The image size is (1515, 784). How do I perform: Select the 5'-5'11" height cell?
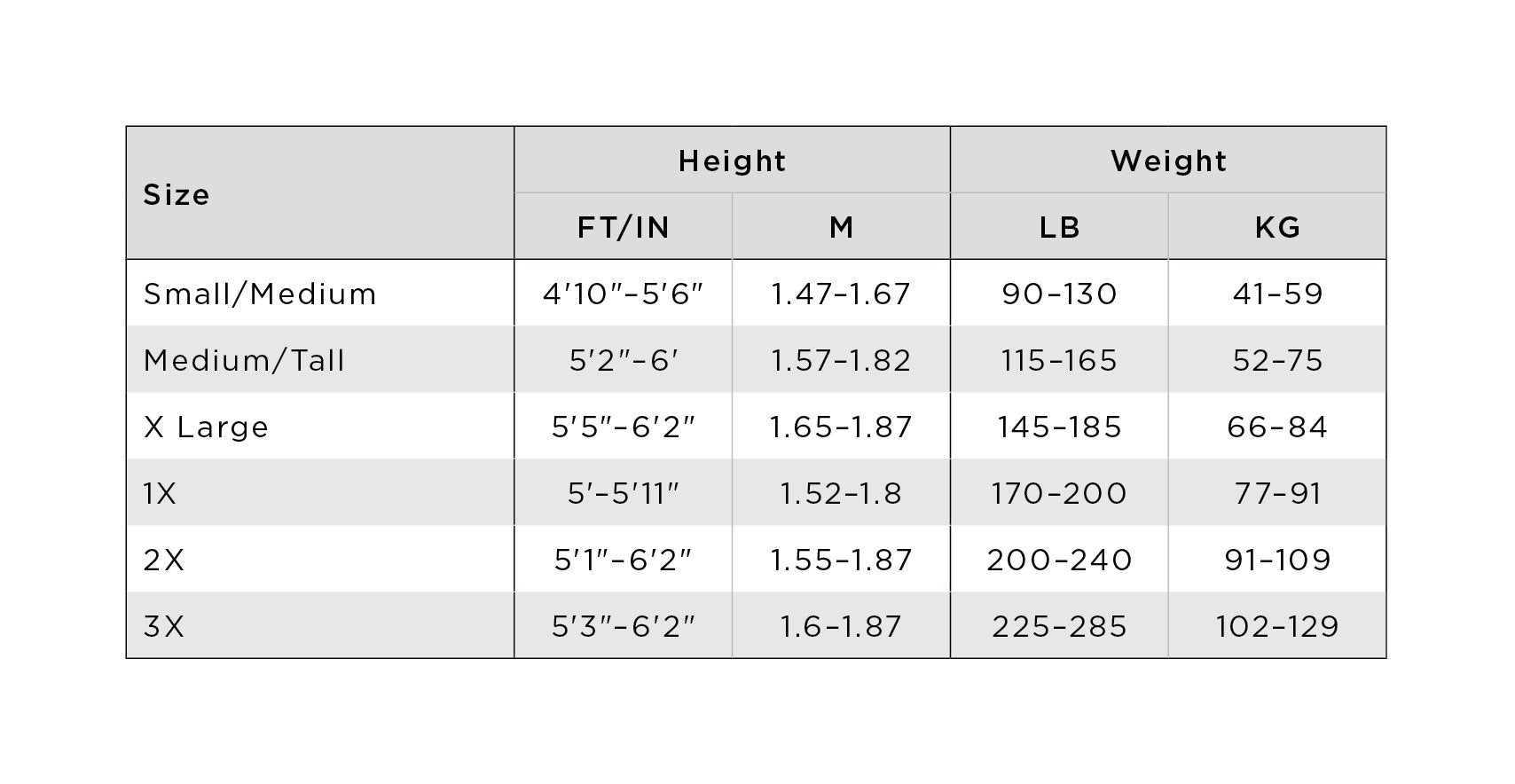coord(623,493)
